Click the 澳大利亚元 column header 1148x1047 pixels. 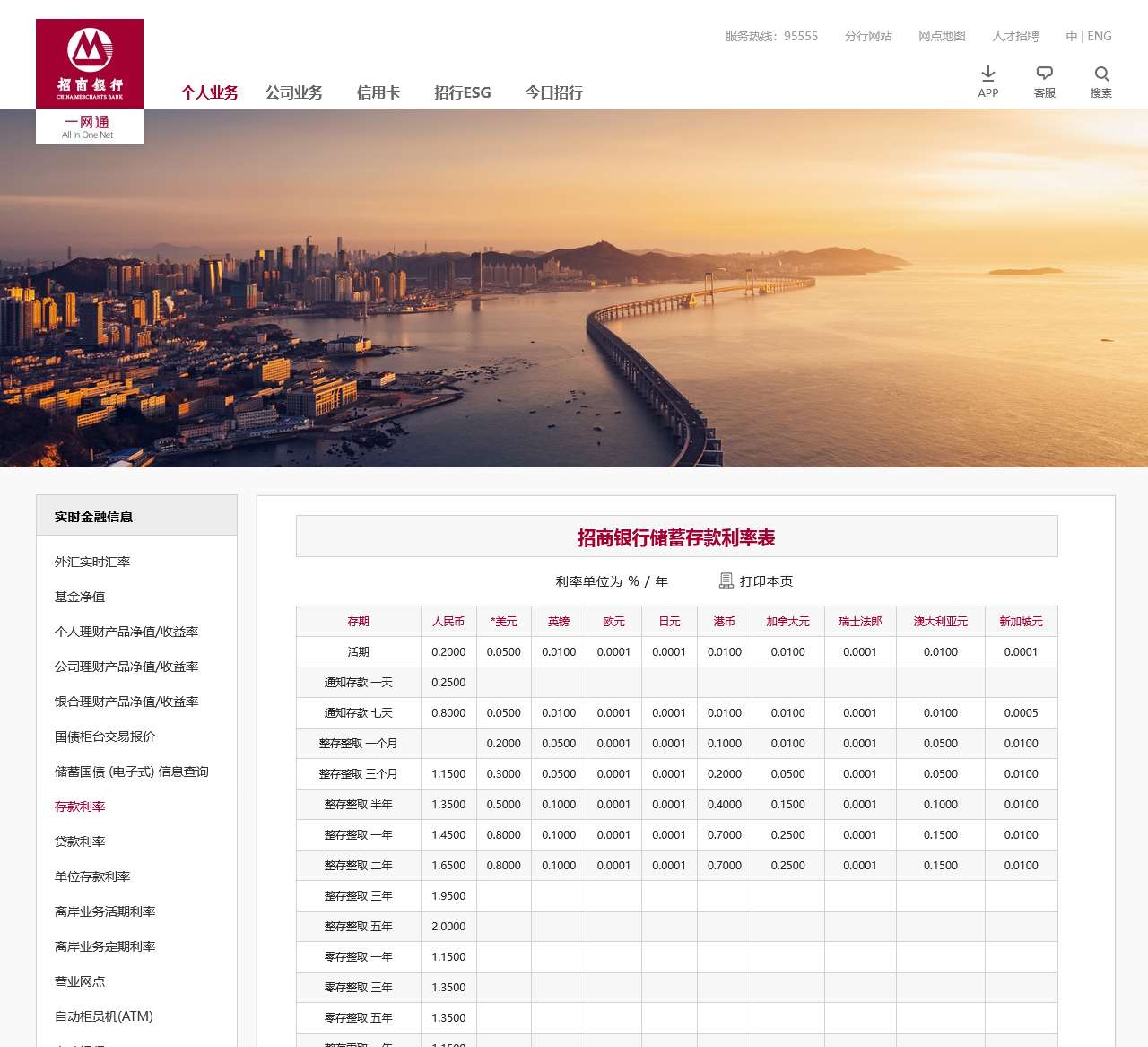tap(941, 622)
